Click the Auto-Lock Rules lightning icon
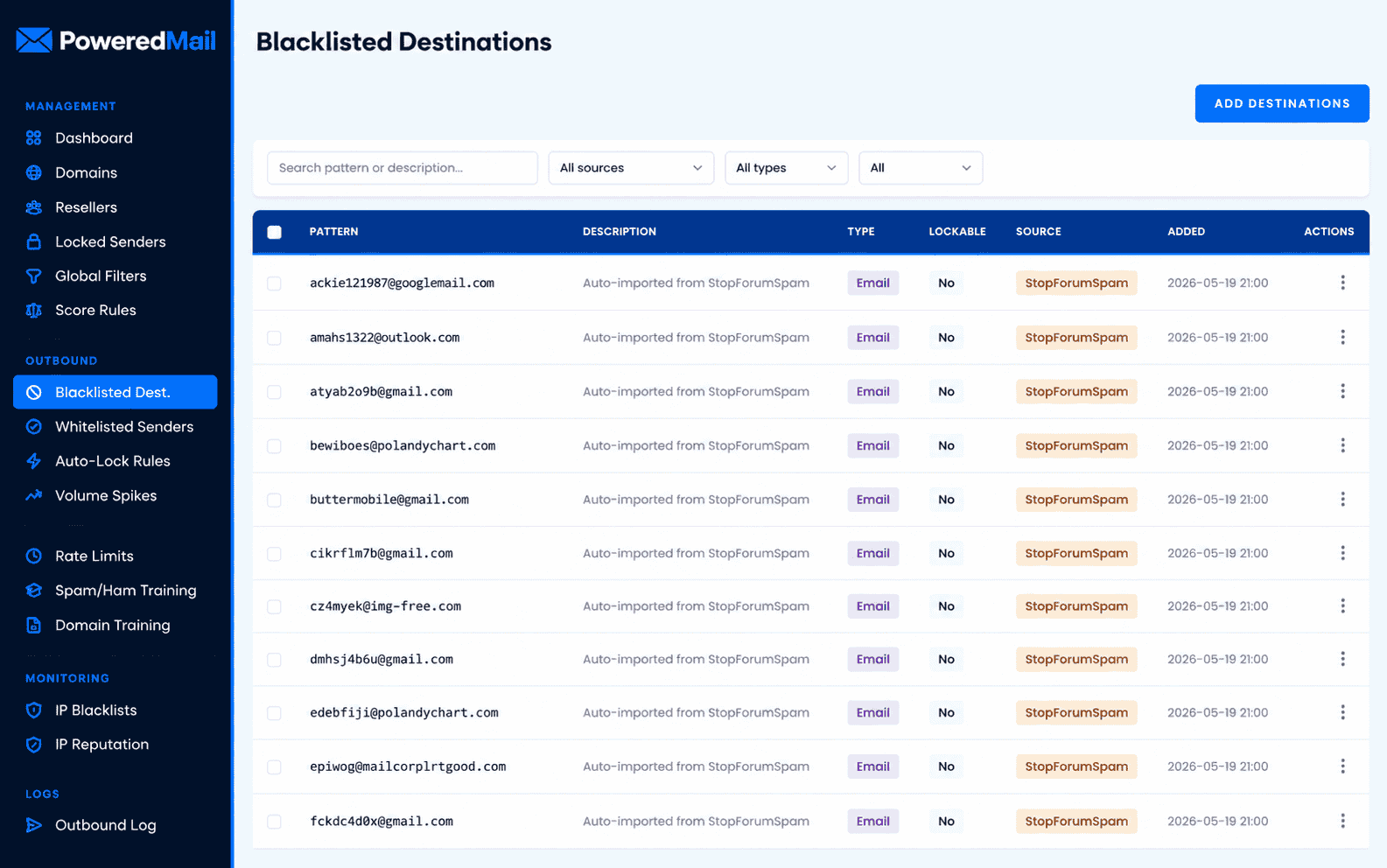The width and height of the screenshot is (1387, 868). (x=34, y=461)
